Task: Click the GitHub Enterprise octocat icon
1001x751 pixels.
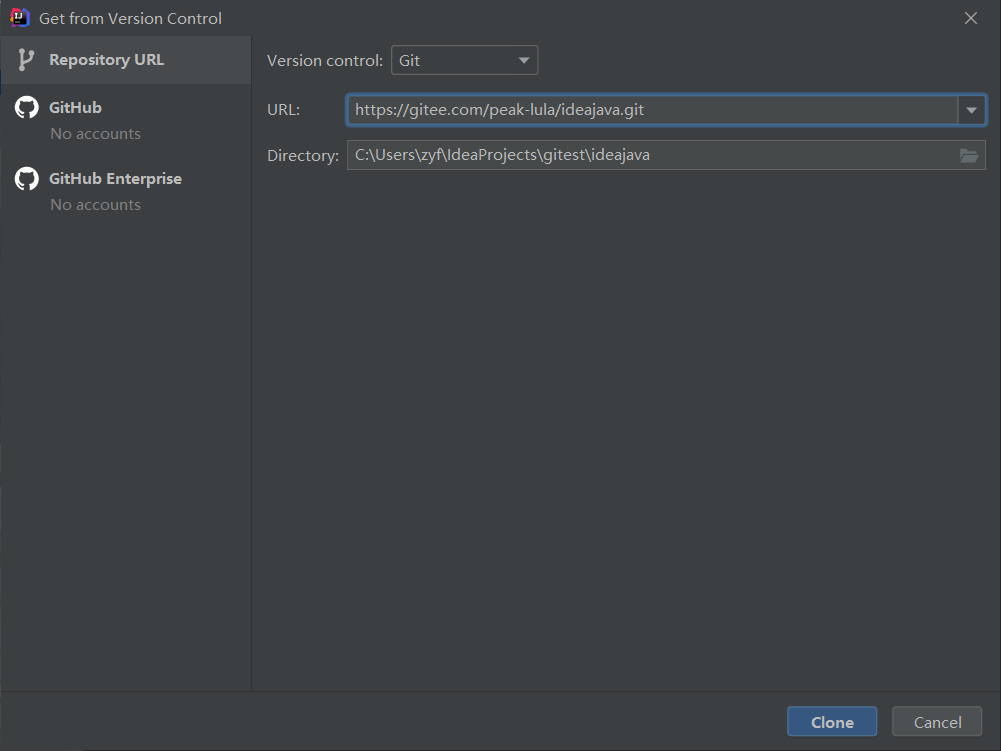Action: (27, 178)
